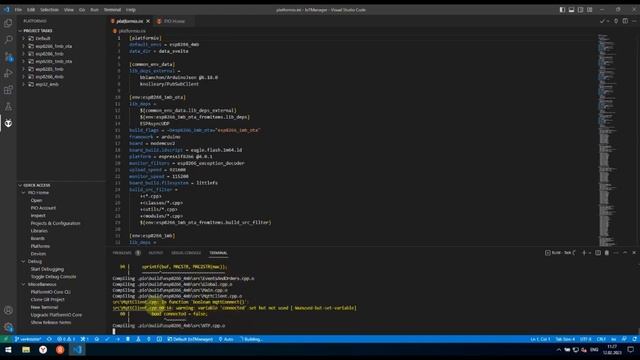Viewport: 640px width, 360px height.
Task: Open Projects & Configuration in Quick Access
Action: coord(56,223)
